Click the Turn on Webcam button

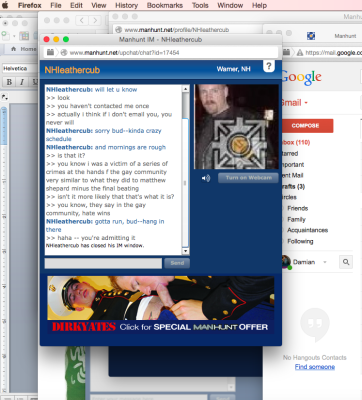(248, 178)
